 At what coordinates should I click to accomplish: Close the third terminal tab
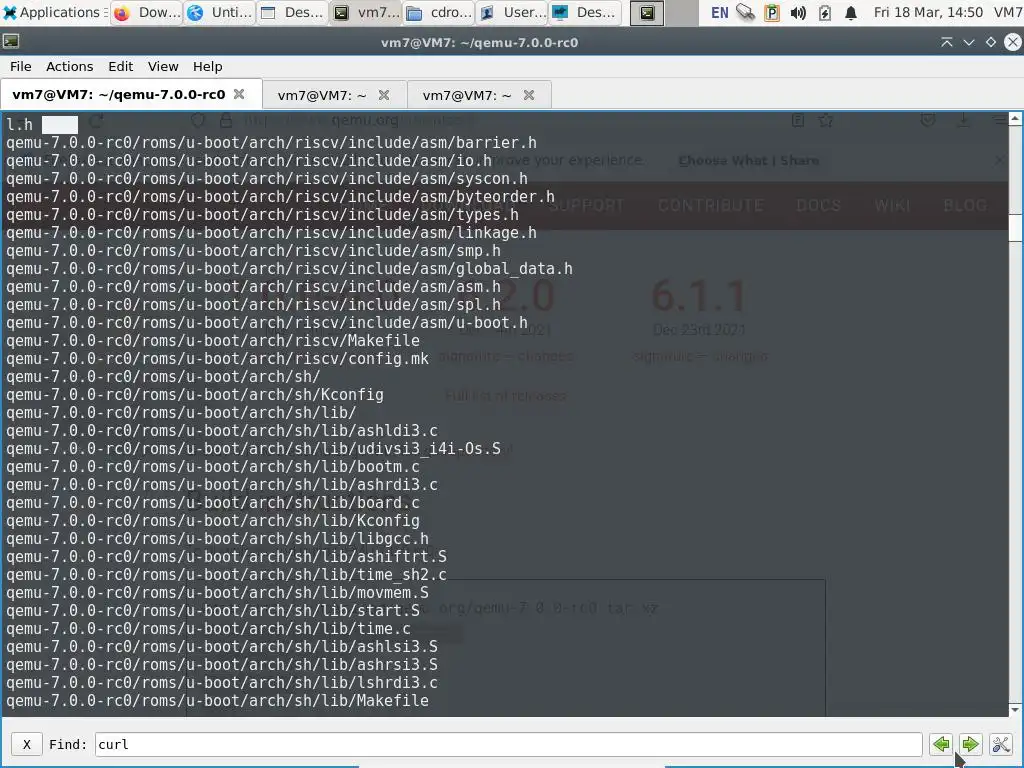pyautogui.click(x=529, y=95)
